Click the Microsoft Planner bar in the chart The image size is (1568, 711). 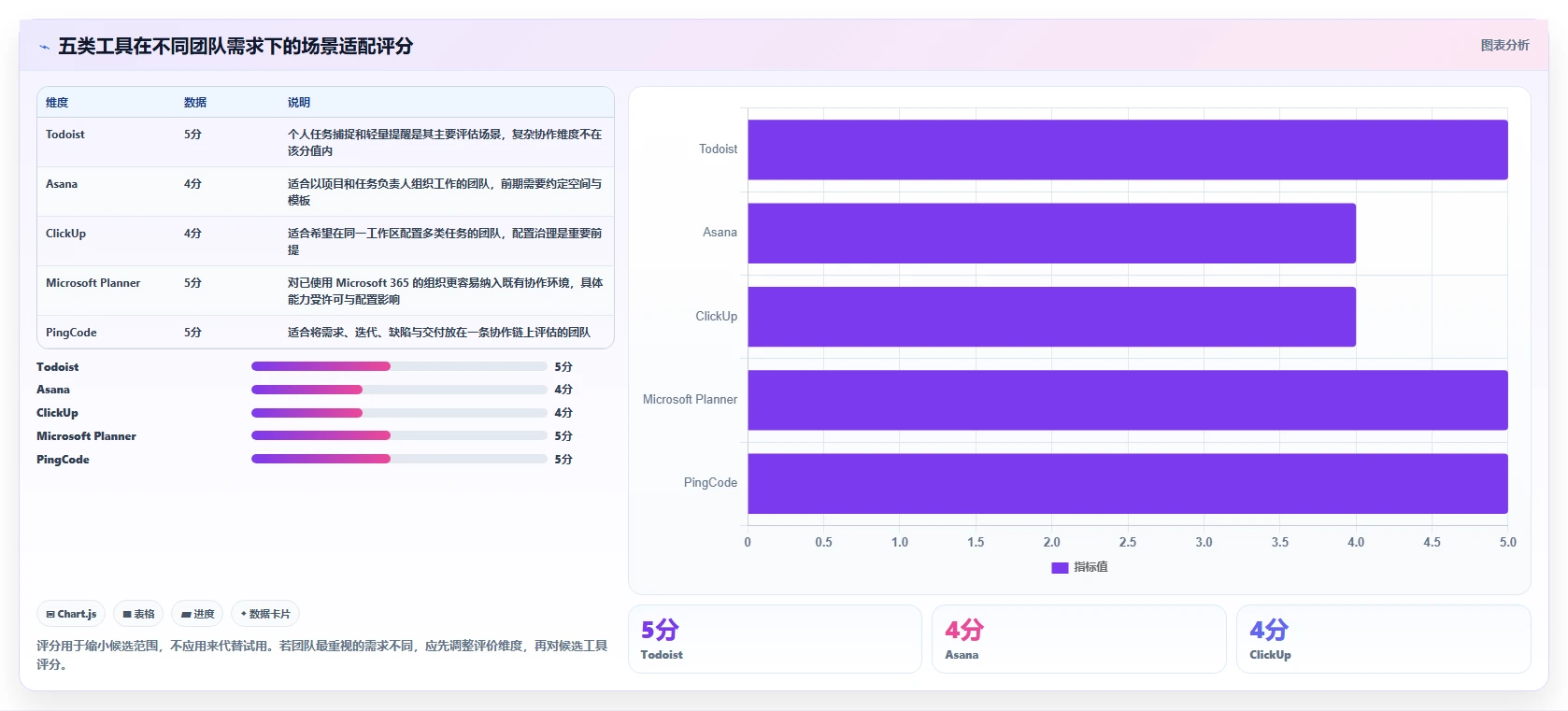pos(1128,400)
